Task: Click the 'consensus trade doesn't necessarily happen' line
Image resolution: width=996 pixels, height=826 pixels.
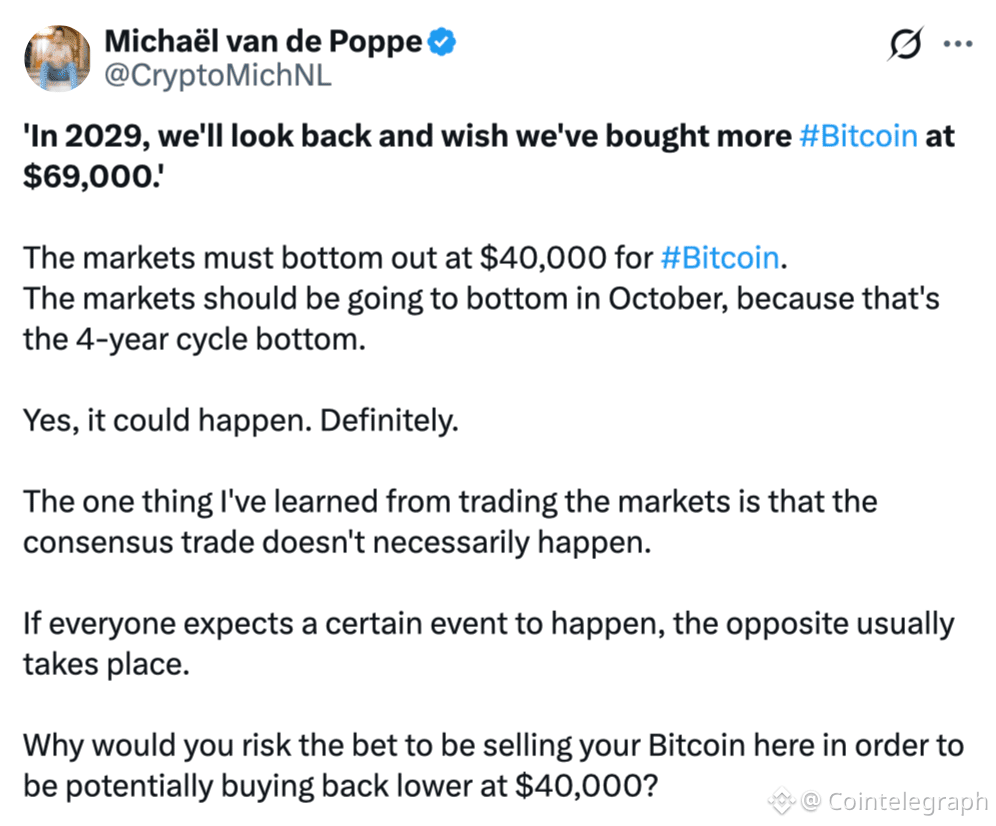Action: 337,543
